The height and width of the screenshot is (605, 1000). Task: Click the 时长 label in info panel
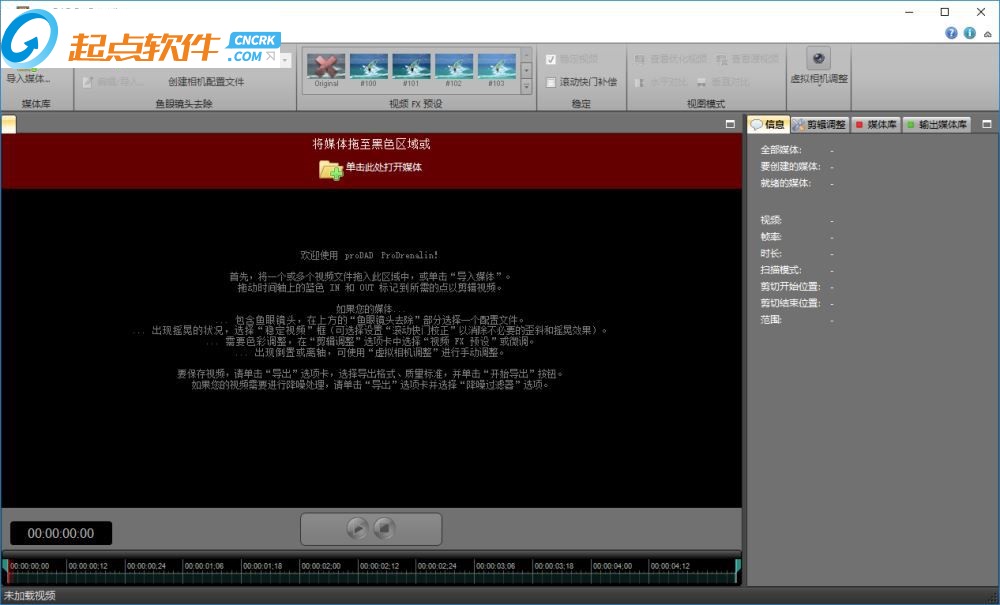pos(770,253)
